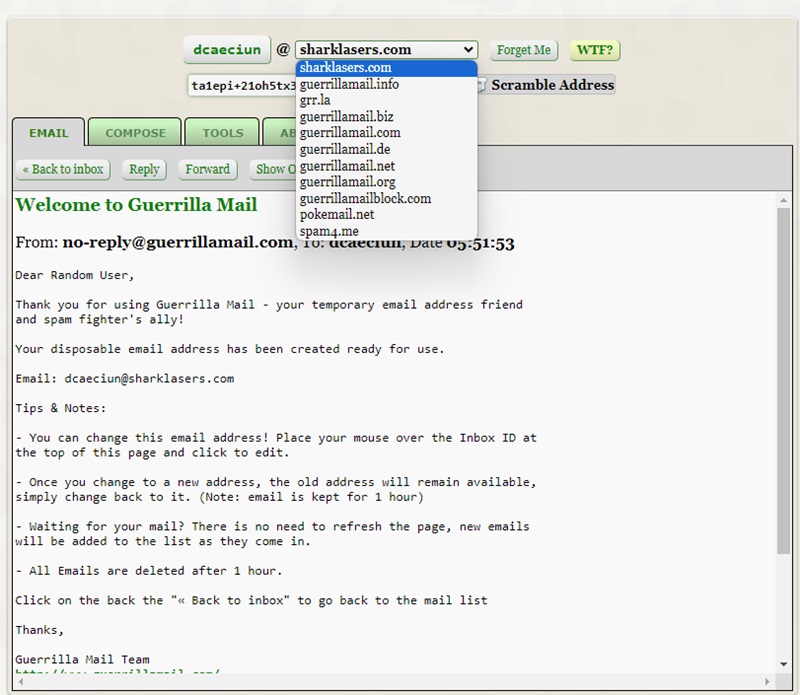The height and width of the screenshot is (695, 800).
Task: Choose spam4.me as the email domain
Action: coord(330,231)
